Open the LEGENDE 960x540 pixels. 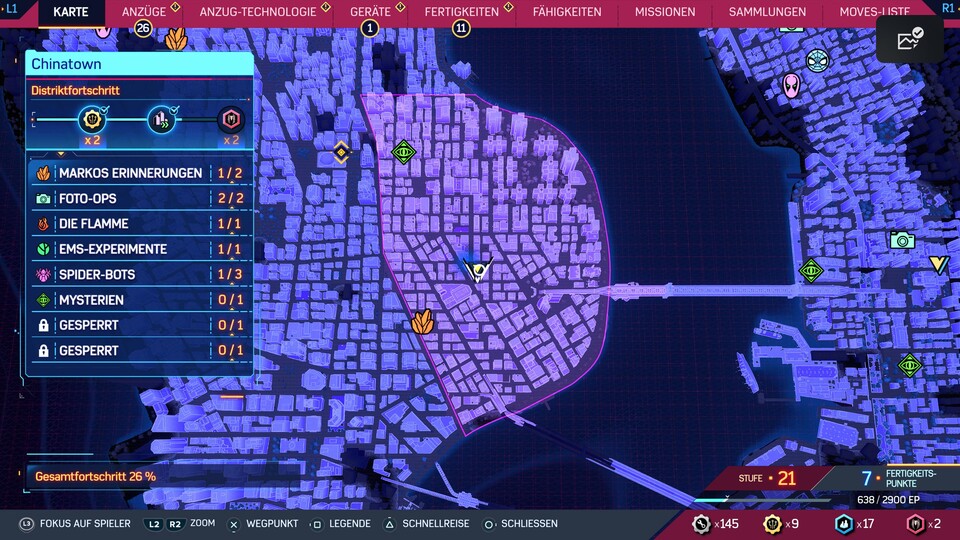point(340,524)
